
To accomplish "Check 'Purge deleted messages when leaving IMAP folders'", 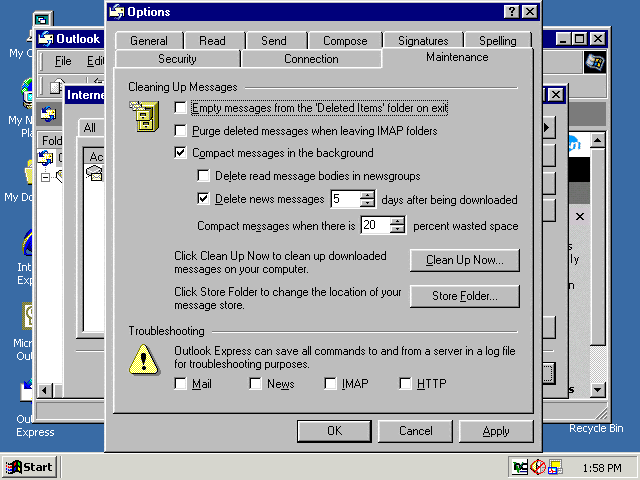I will point(180,131).
